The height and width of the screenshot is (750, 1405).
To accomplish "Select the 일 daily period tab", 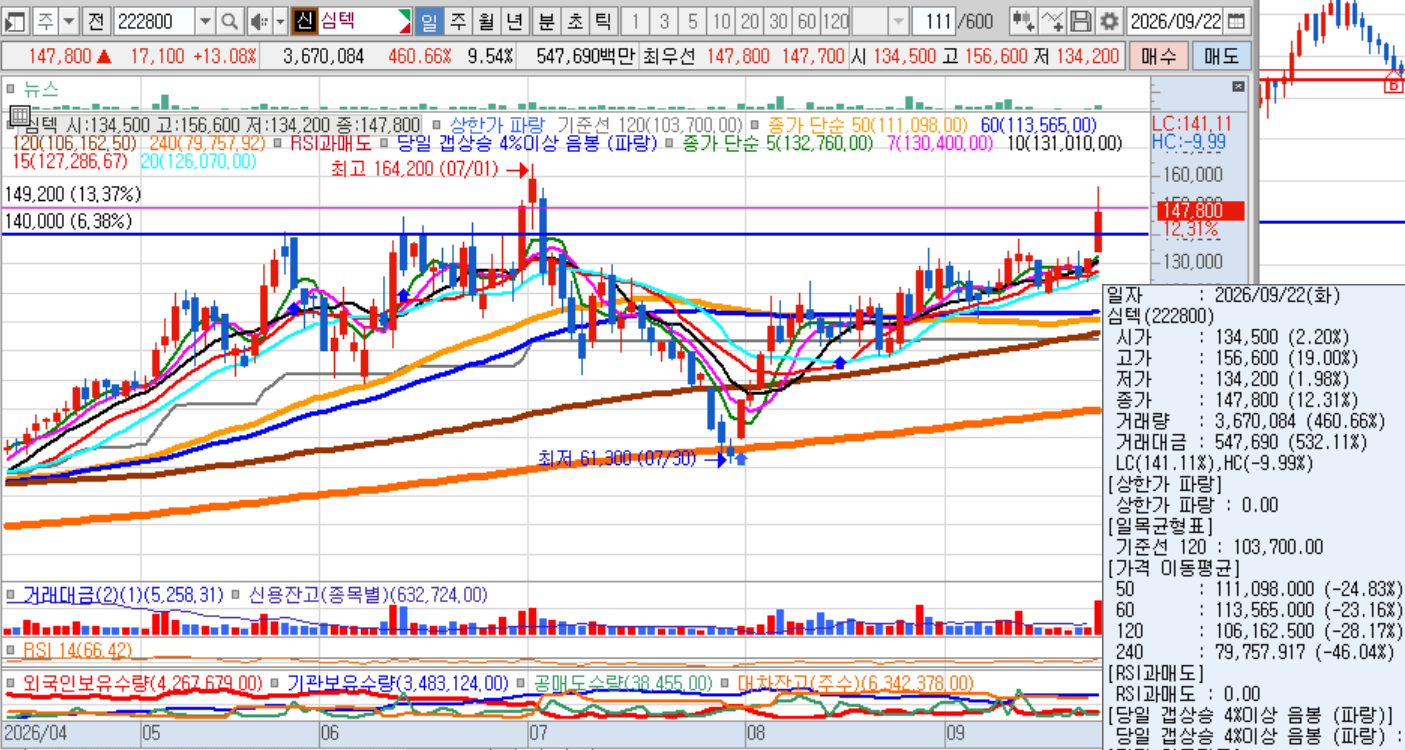I will [x=429, y=20].
